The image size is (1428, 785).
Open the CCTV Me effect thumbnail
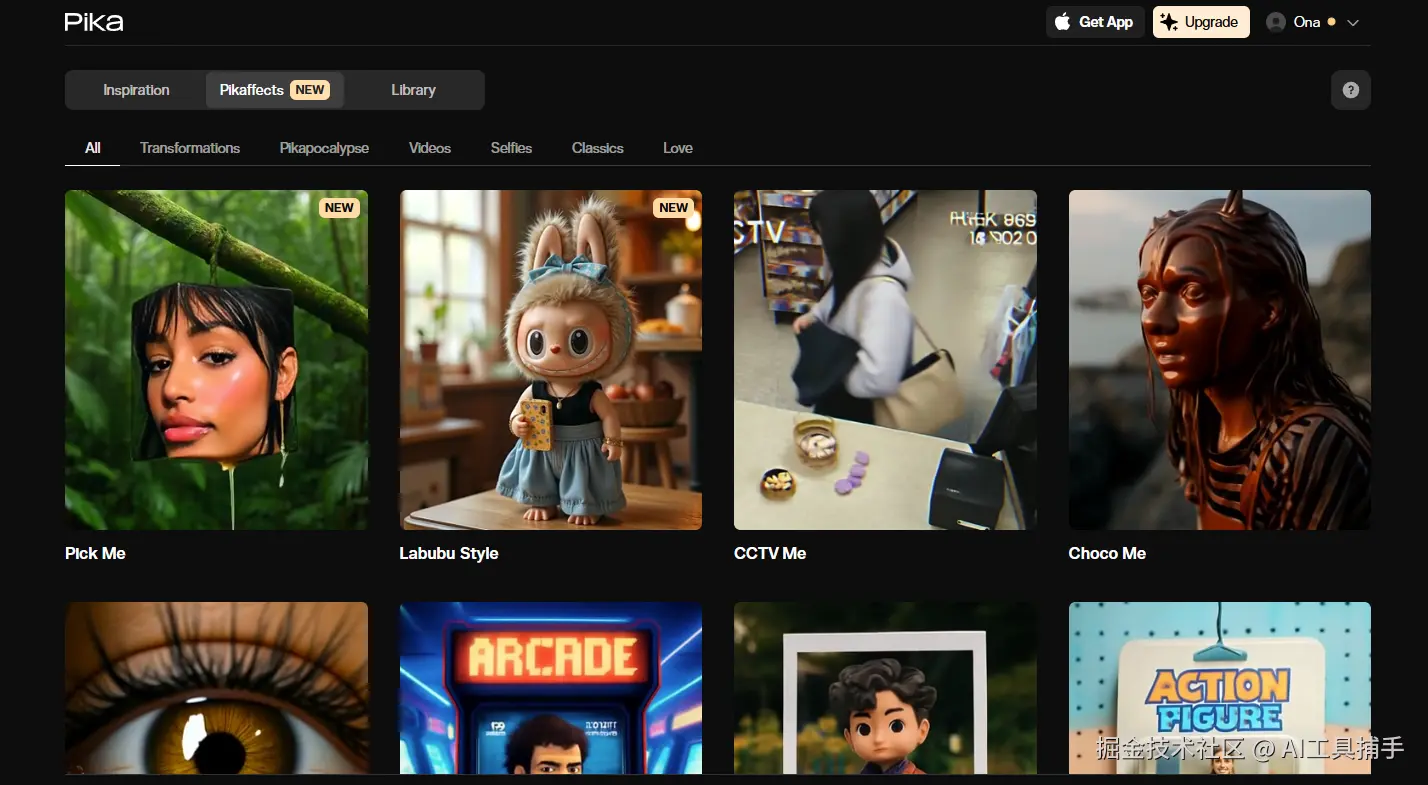click(x=885, y=360)
